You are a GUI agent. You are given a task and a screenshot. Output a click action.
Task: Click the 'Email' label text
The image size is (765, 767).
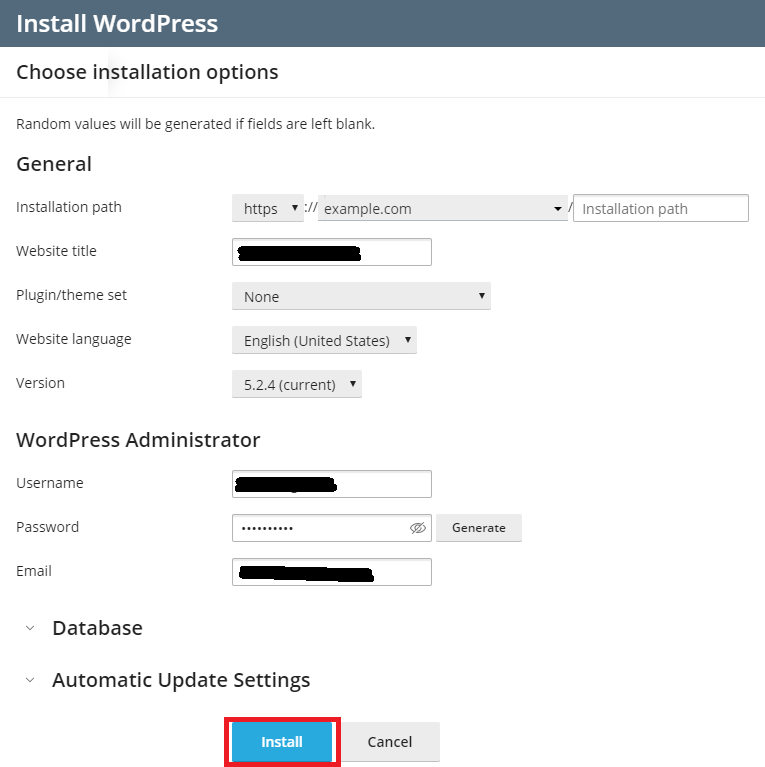(x=34, y=571)
